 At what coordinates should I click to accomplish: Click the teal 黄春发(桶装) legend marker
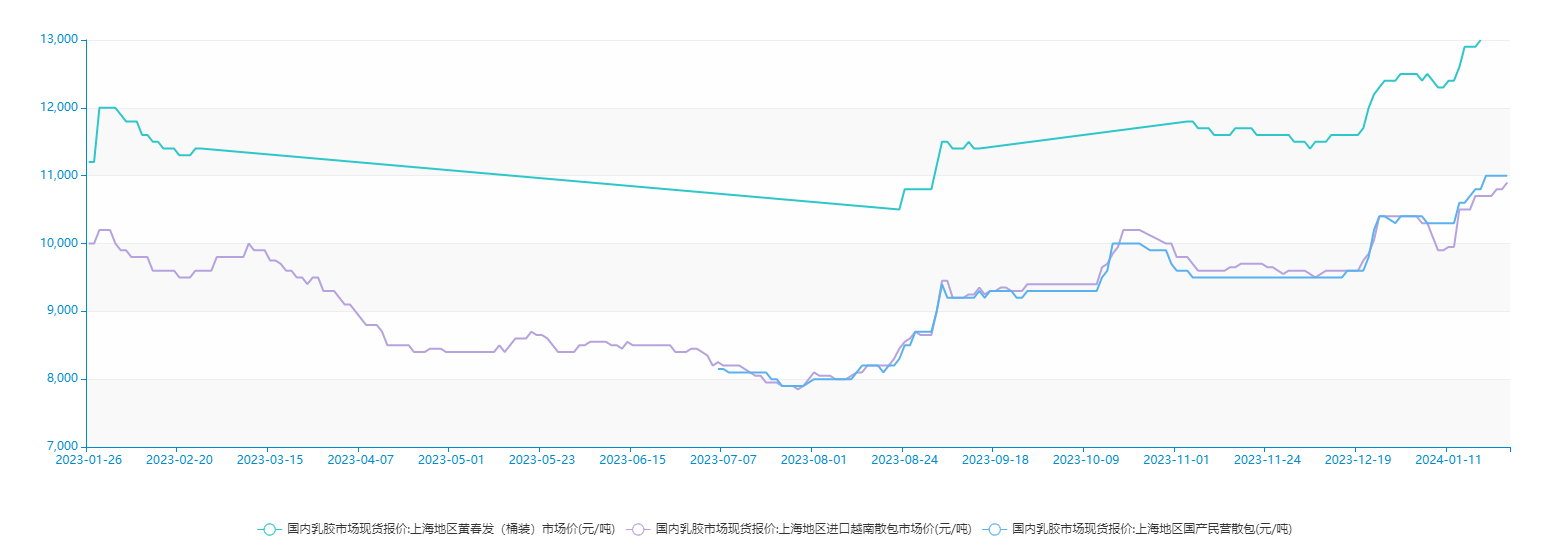[269, 529]
